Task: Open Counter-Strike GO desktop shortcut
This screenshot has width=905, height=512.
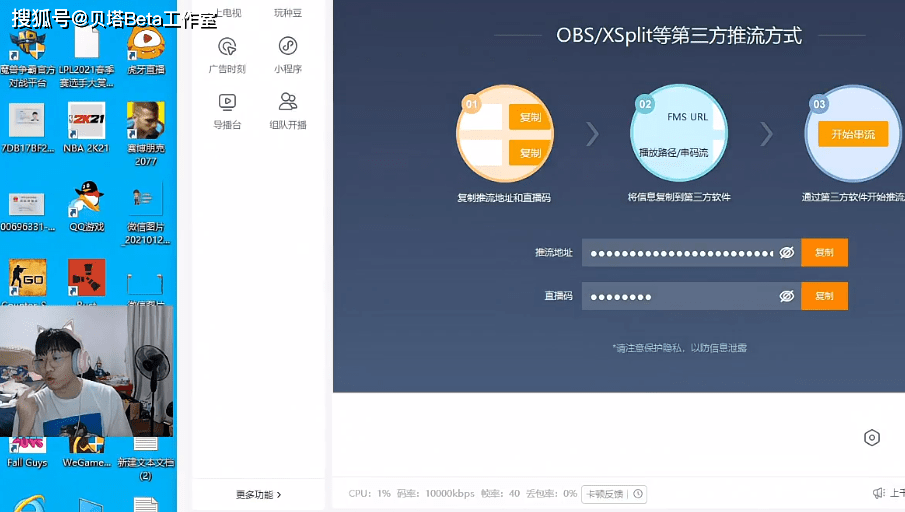Action: tap(27, 282)
